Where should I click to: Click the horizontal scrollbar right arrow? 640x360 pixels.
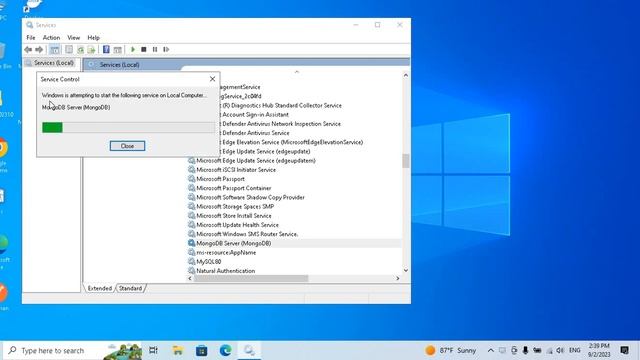(x=398, y=278)
